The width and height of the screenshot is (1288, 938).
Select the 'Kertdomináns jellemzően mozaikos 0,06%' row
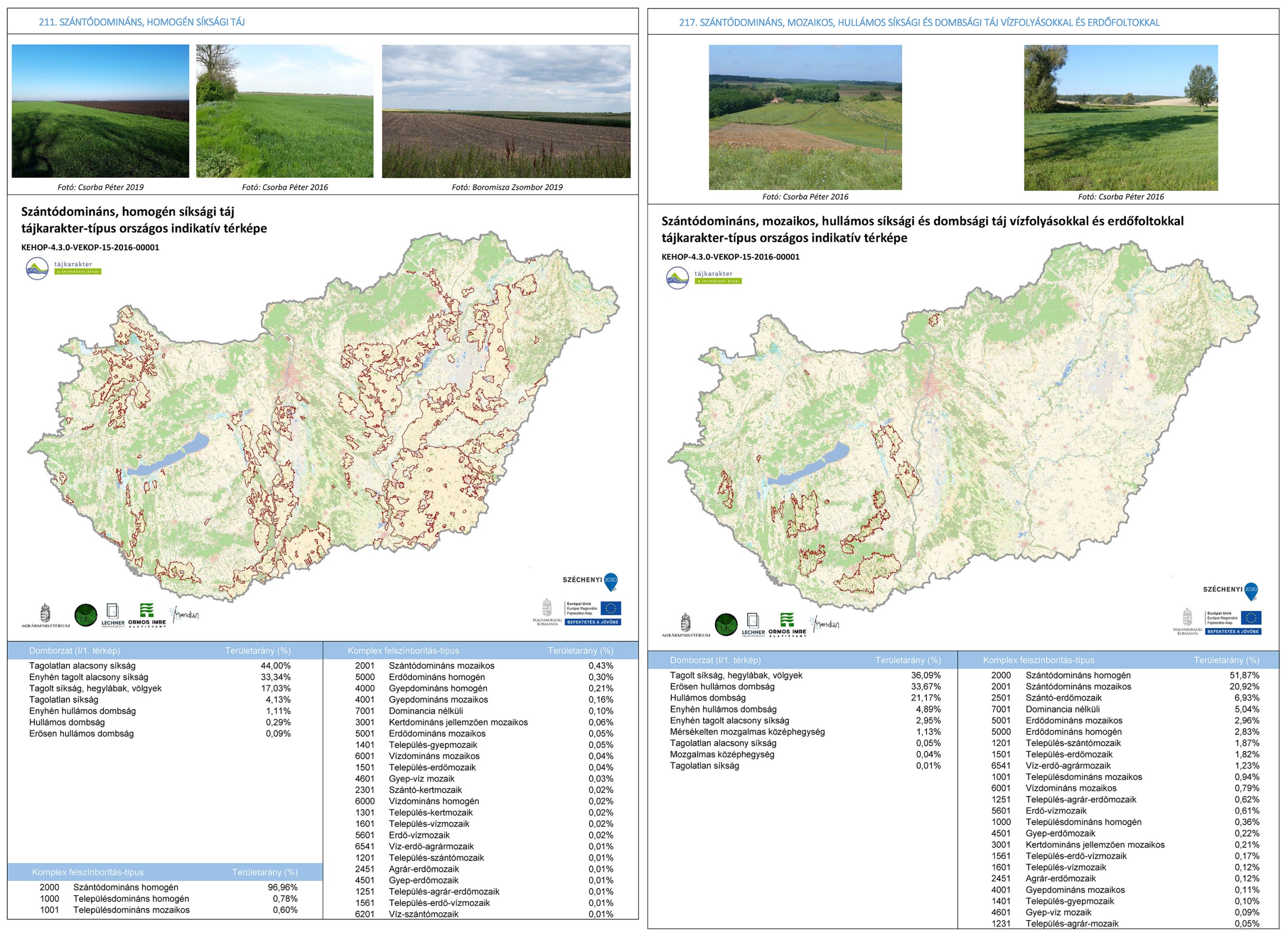click(484, 723)
